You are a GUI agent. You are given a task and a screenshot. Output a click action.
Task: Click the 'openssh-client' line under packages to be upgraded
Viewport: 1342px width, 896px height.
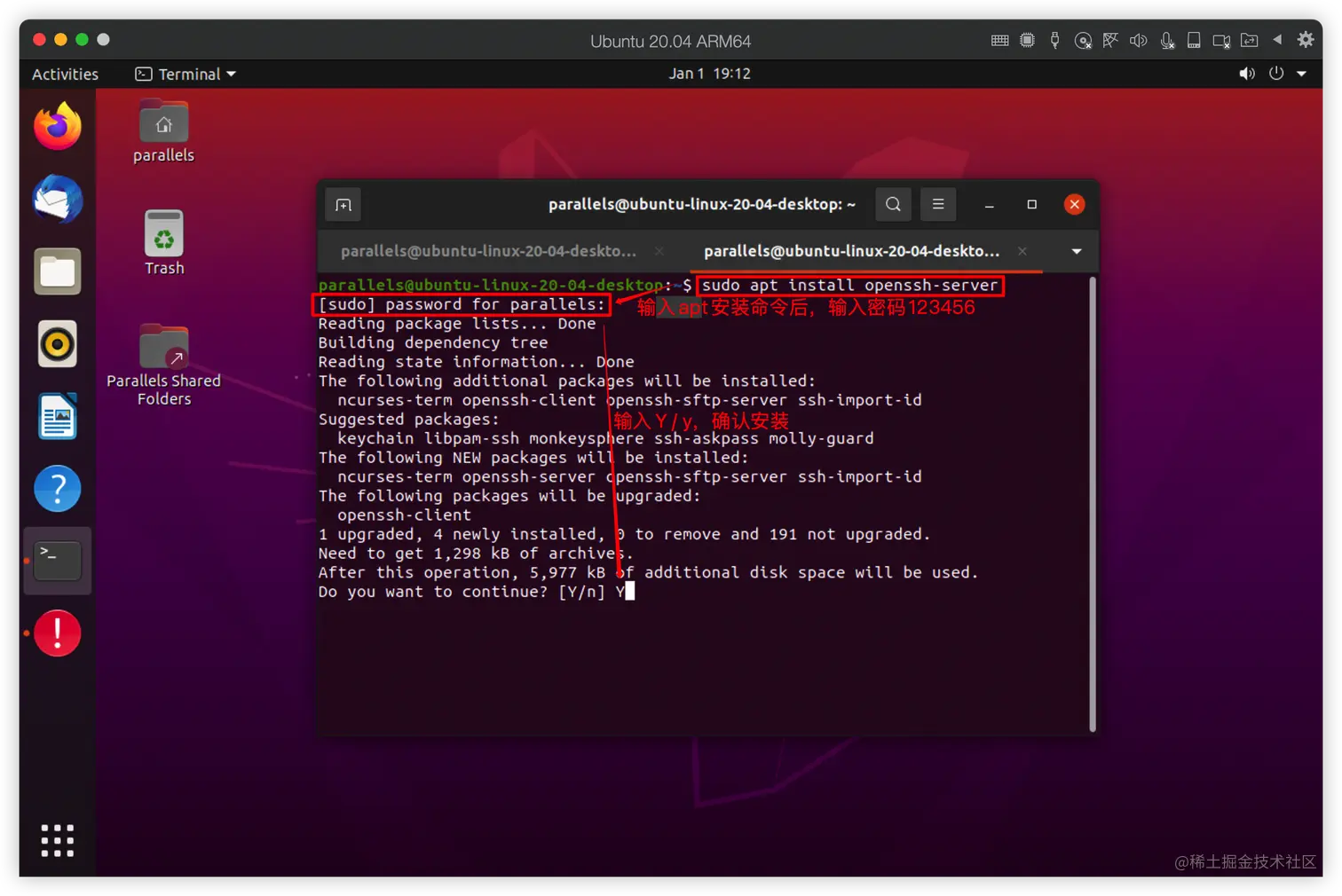coord(404,515)
